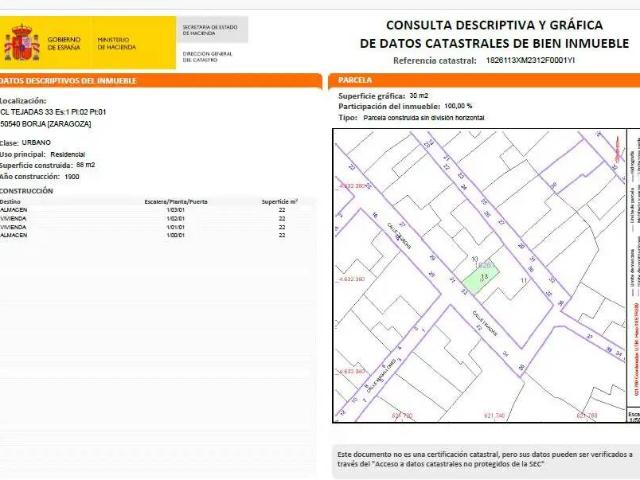Click the '1/01/01' table cell
Viewport: 640px width, 480px height.
pos(176,227)
